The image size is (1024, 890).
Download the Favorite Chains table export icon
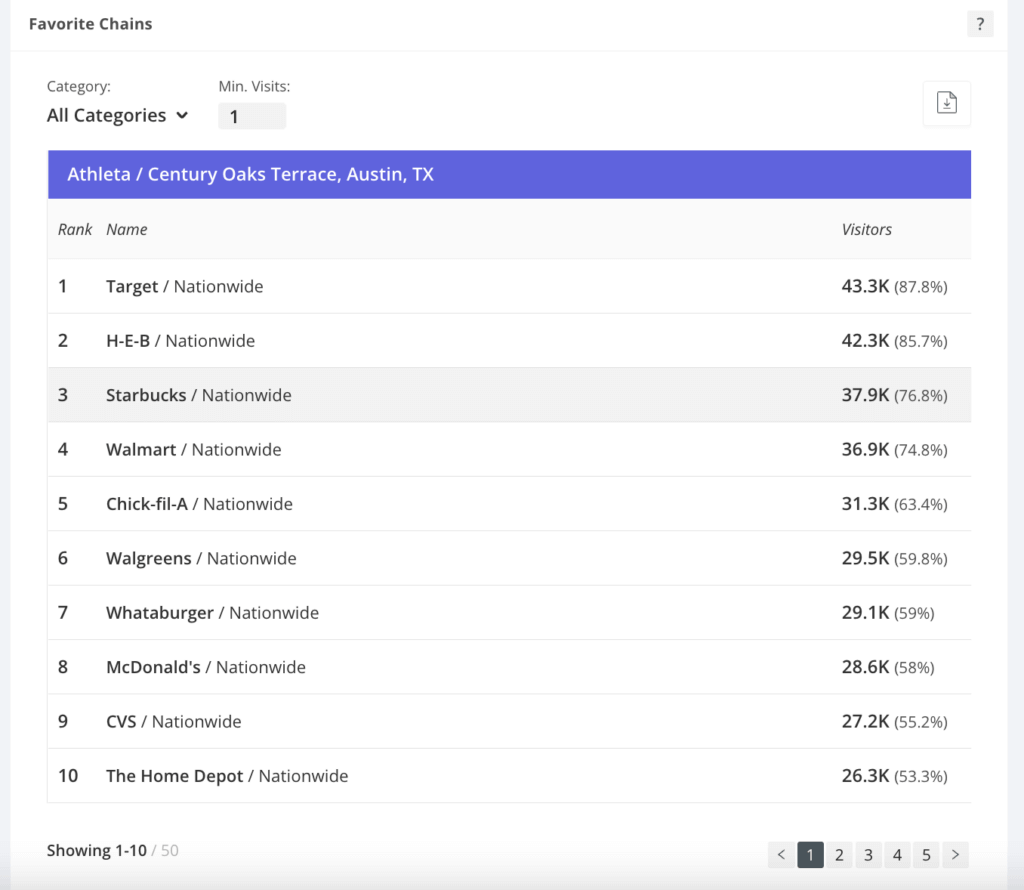coord(946,103)
